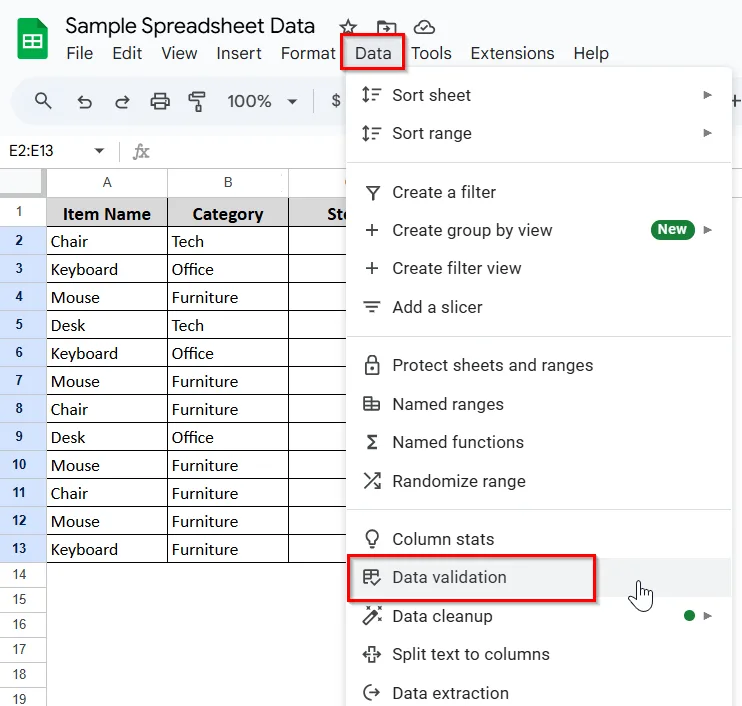Click the New badge on Create group by view
742x706 pixels.
(x=672, y=229)
